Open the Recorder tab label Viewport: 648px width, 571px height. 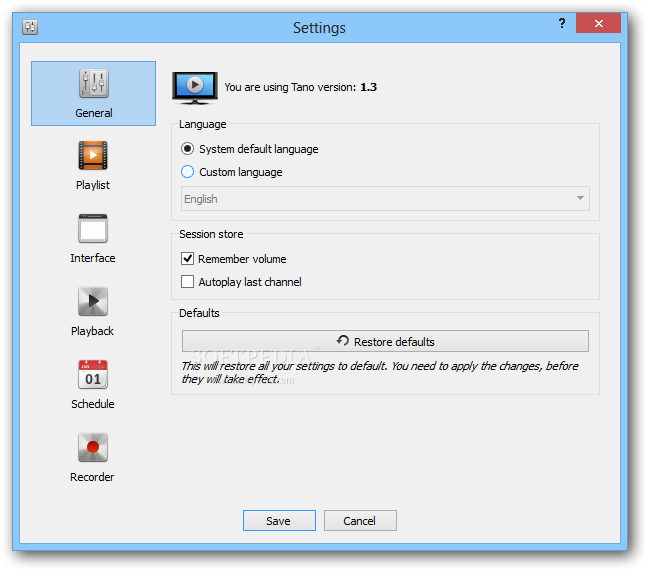(x=92, y=477)
